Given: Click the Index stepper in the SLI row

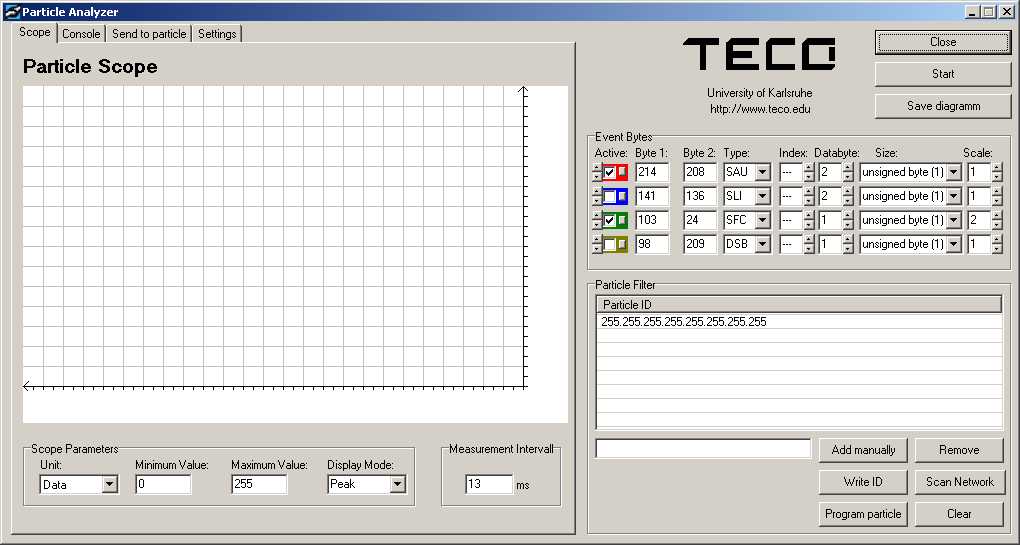Looking at the screenshot, I should point(809,196).
